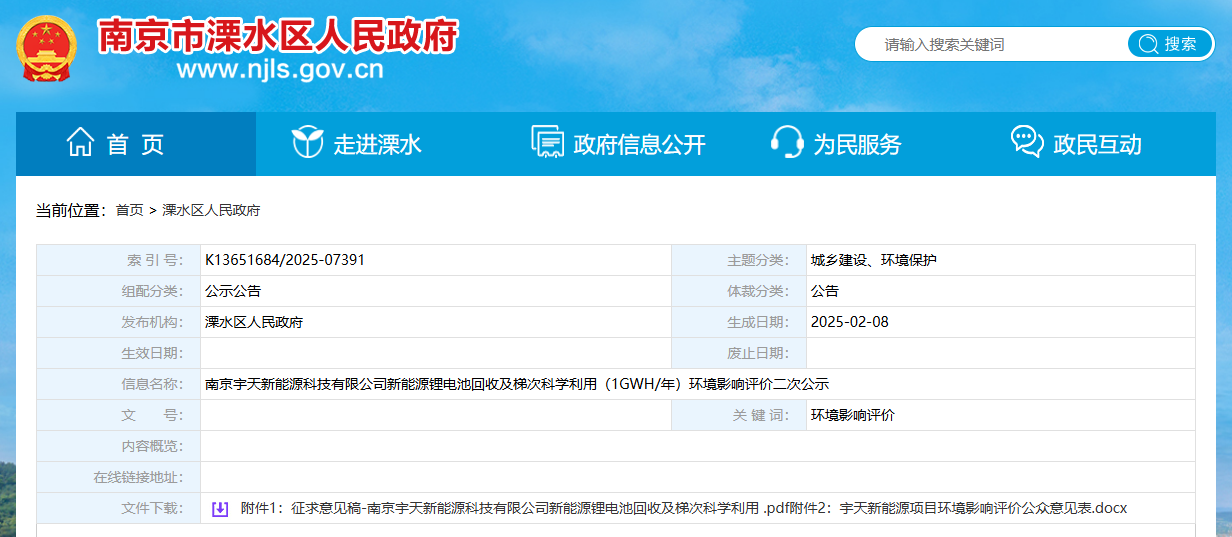The image size is (1232, 537).
Task: Download 附件2 公众意见表 docx file
Action: pos(960,508)
